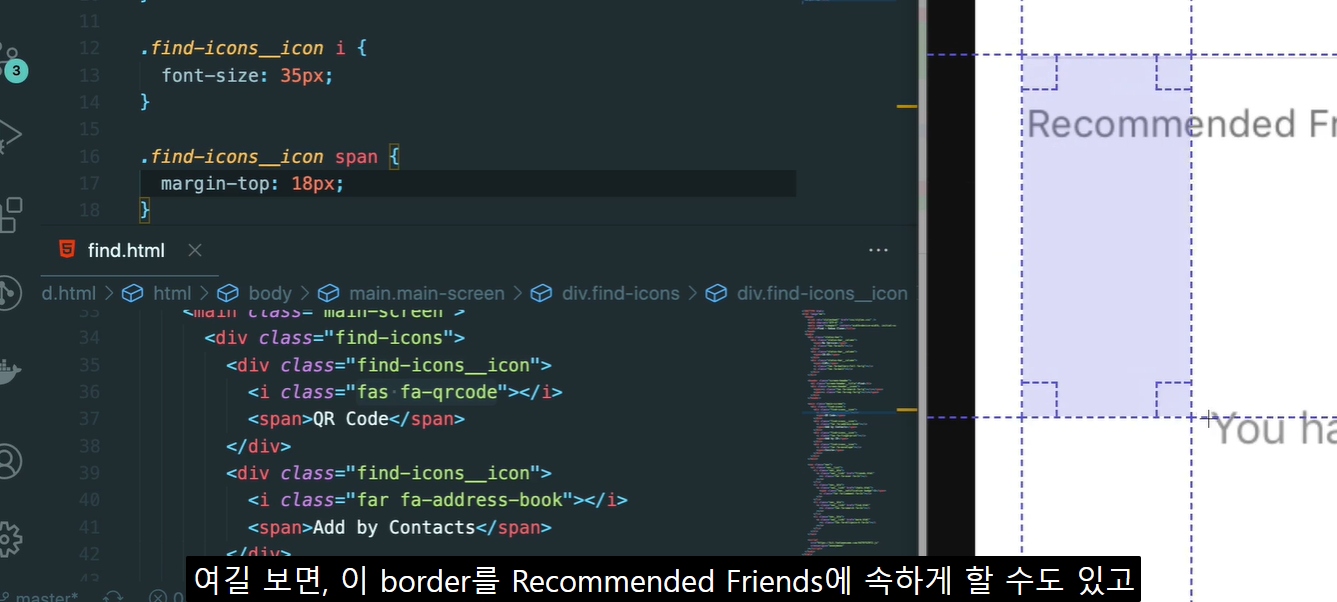Click the '<div class="find-icons">' line
Viewport: 1337px width, 602px height.
[x=334, y=338]
